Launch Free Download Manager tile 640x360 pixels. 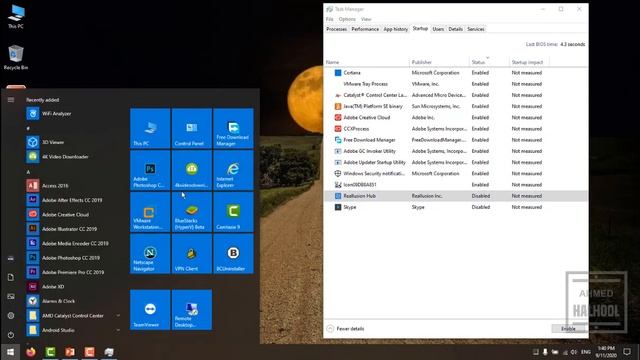click(233, 128)
